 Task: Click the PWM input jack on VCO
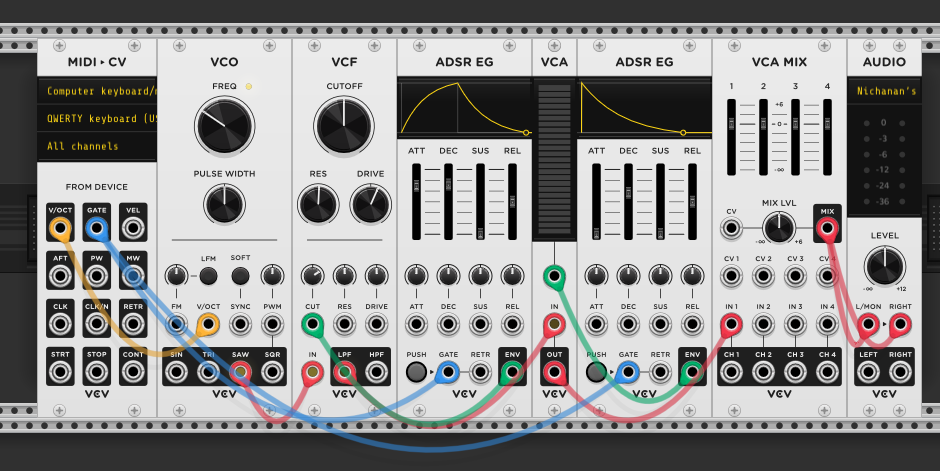272,324
